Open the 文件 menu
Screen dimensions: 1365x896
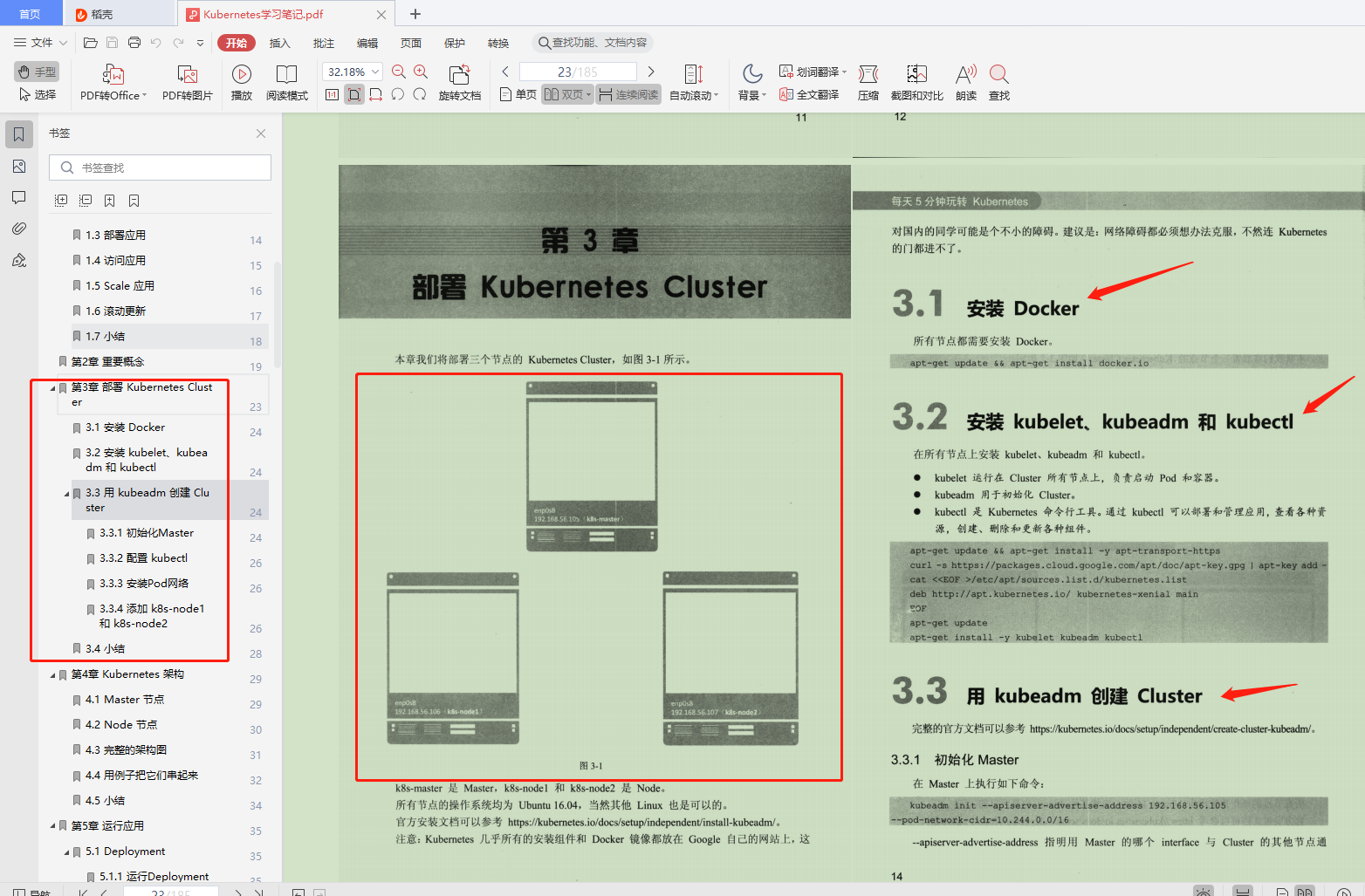tap(40, 43)
